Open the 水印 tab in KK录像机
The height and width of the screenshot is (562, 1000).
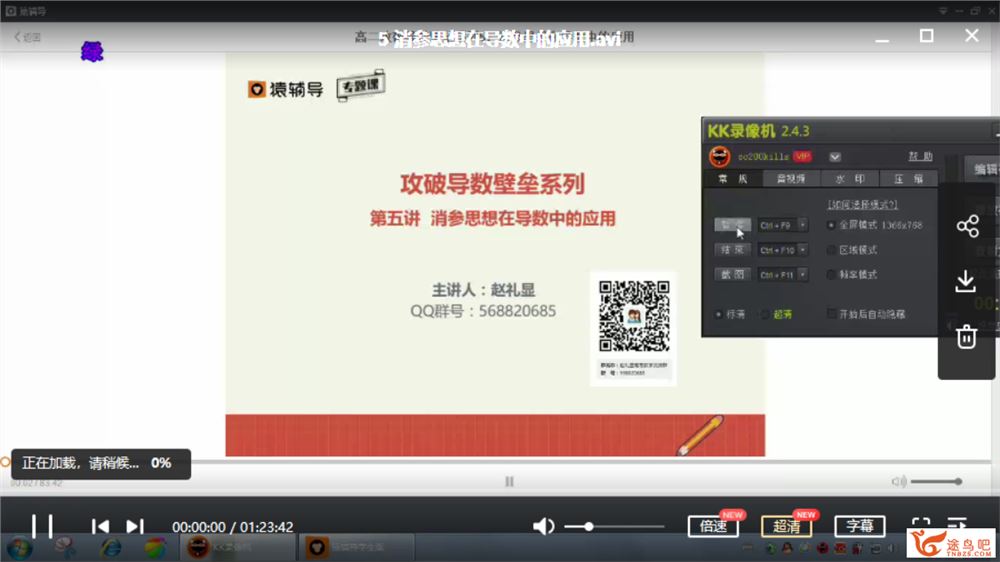[850, 179]
